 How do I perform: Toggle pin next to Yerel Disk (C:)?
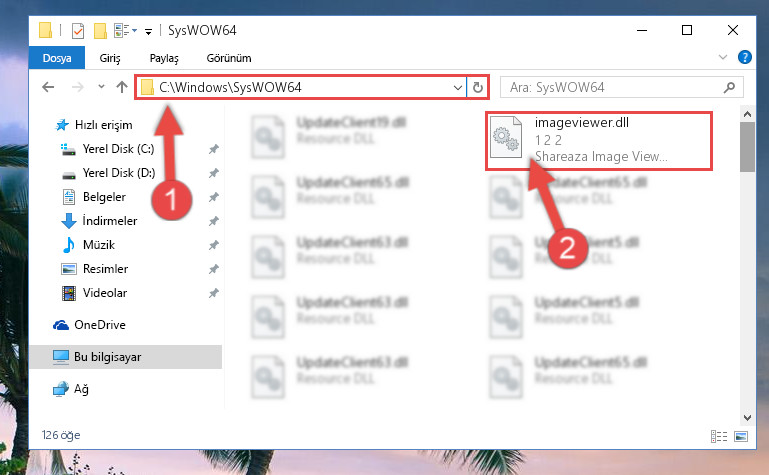(x=213, y=149)
